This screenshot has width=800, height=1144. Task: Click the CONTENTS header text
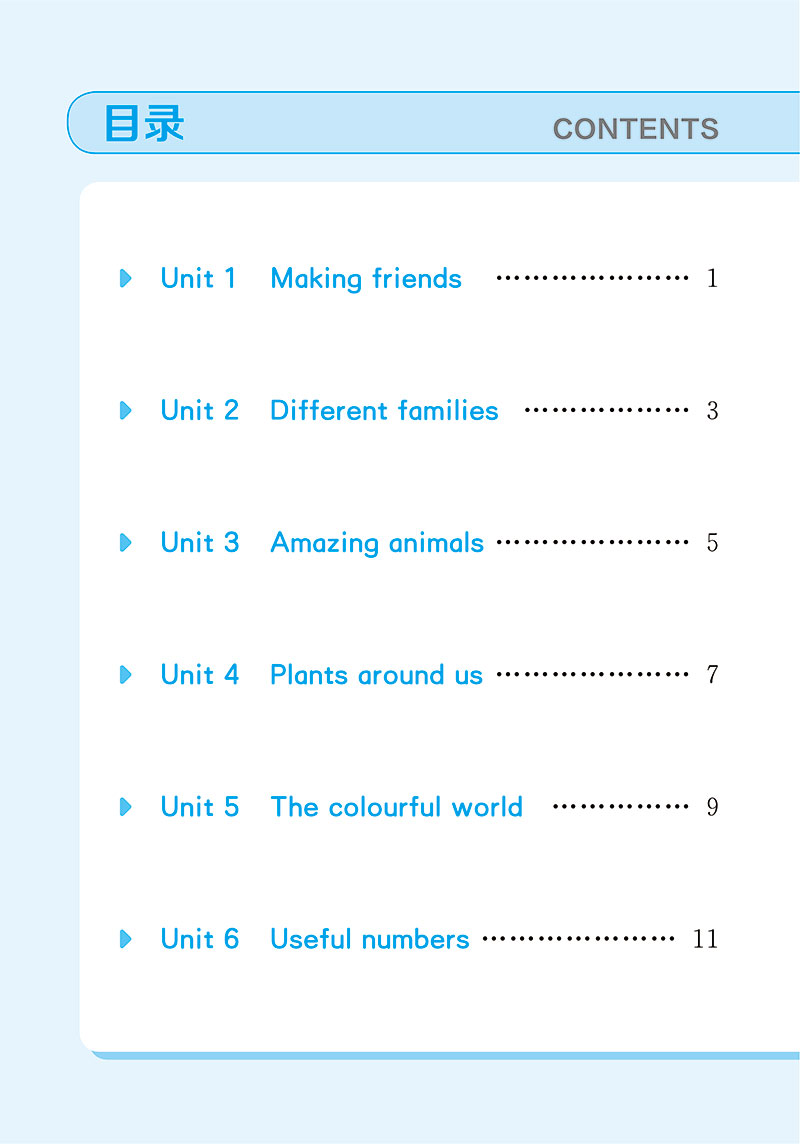[x=636, y=129]
